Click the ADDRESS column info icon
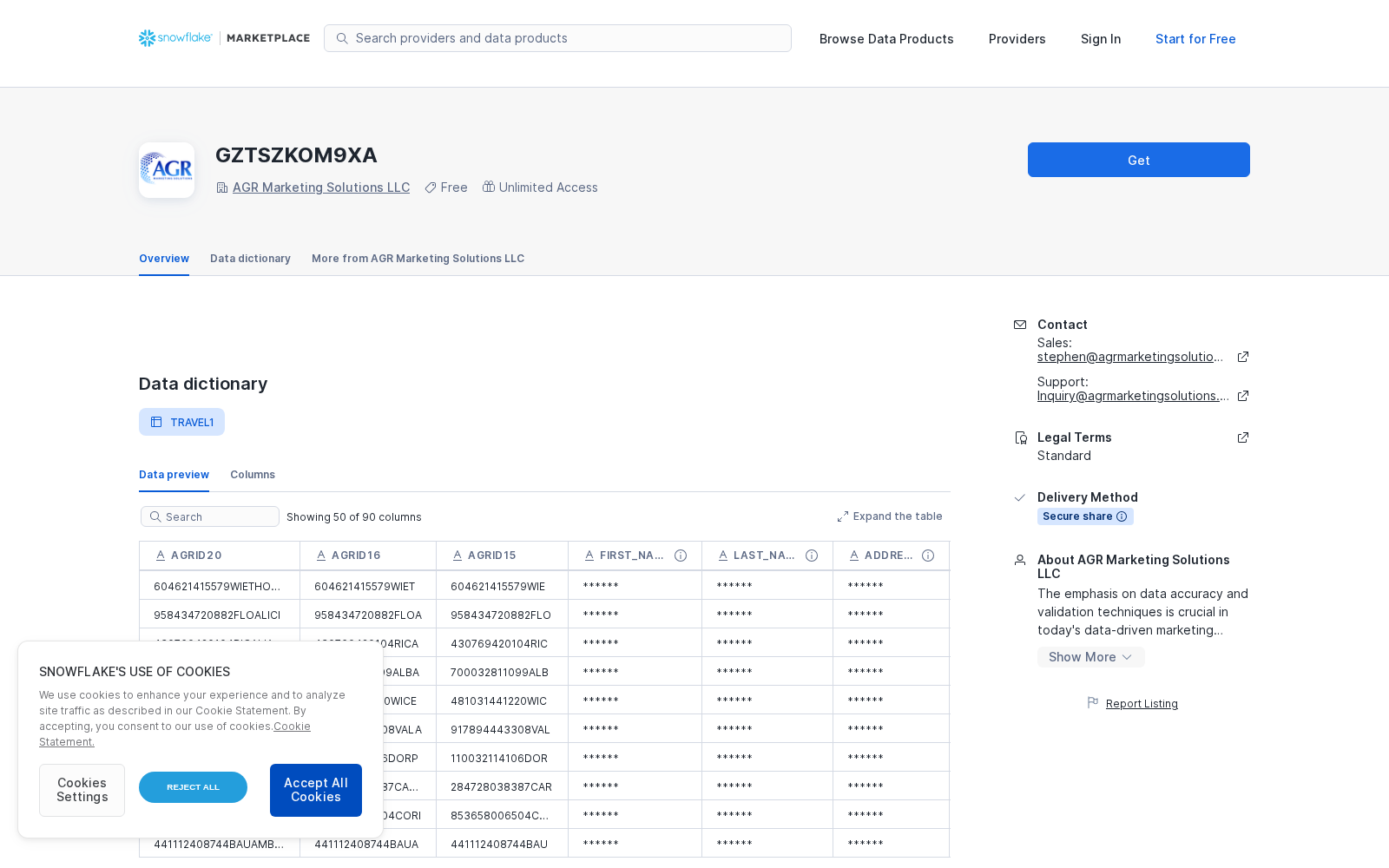Viewport: 1389px width, 868px height. [x=928, y=556]
